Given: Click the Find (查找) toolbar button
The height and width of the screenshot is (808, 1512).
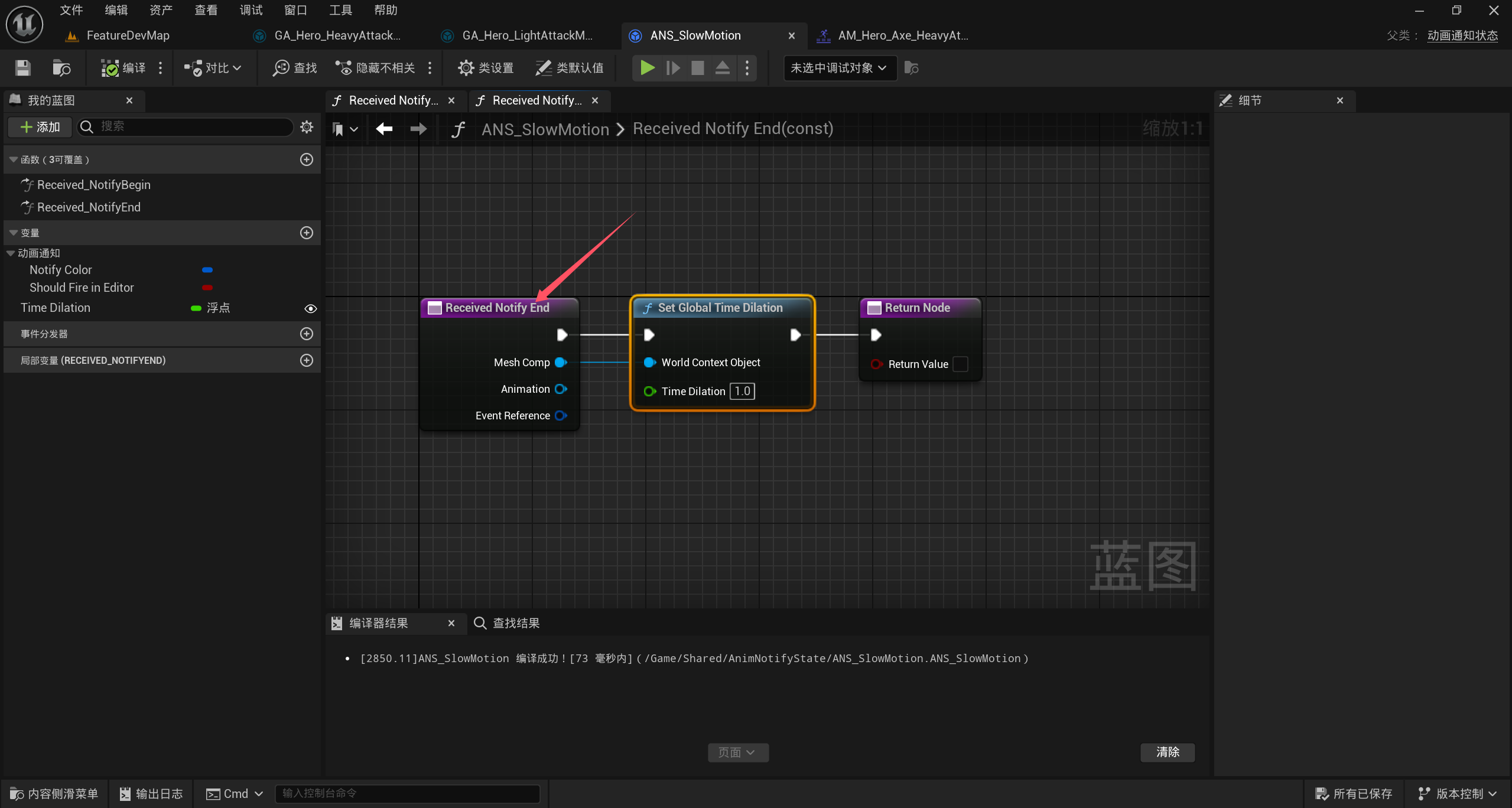Looking at the screenshot, I should pyautogui.click(x=294, y=68).
